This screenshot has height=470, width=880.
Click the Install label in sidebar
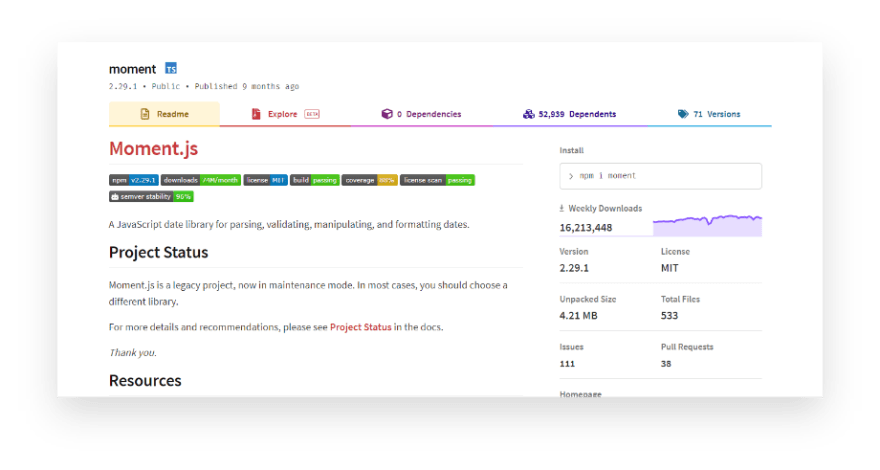pos(571,150)
